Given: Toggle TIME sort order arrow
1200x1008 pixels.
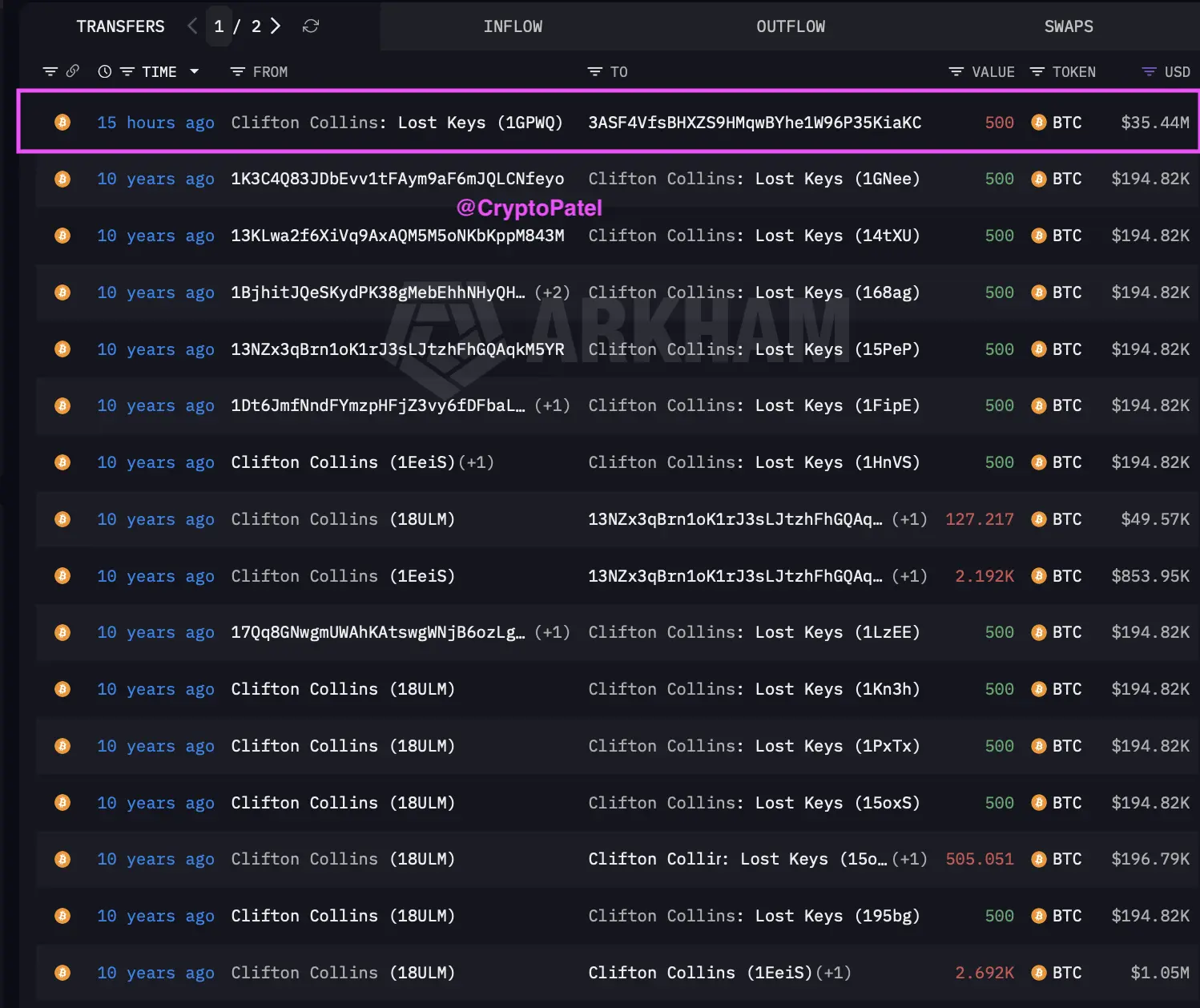Looking at the screenshot, I should point(194,72).
